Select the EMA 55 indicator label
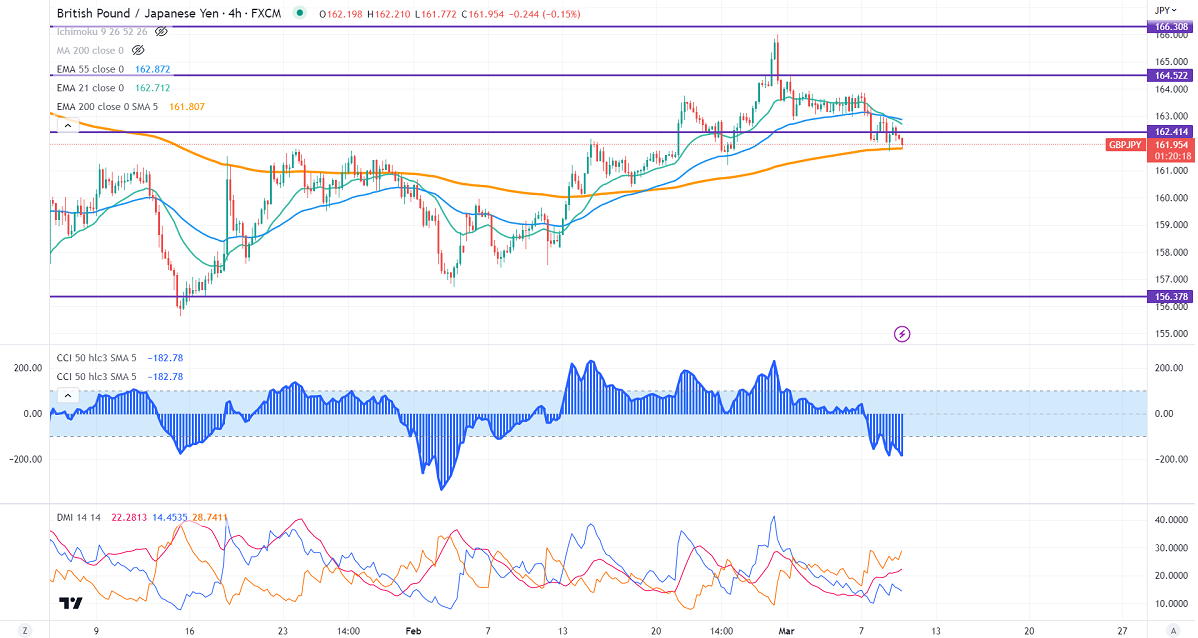1198x638 pixels. click(x=90, y=69)
